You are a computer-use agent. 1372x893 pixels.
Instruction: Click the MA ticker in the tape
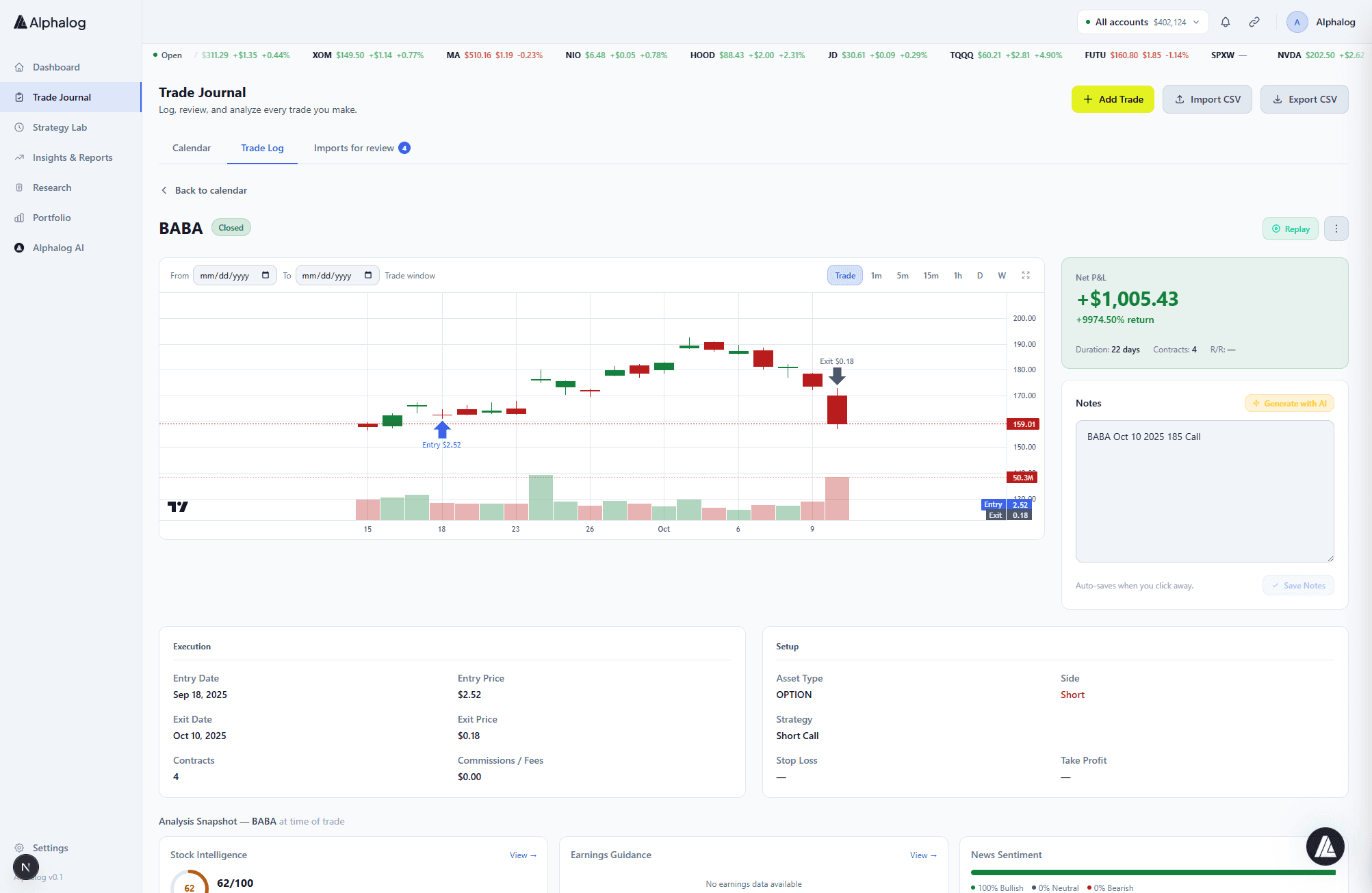pos(495,55)
